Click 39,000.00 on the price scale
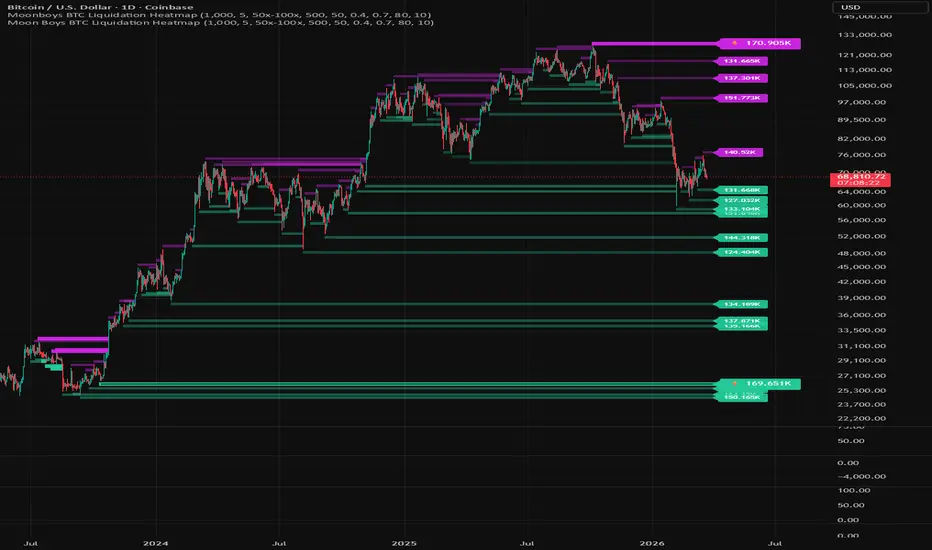 (861, 298)
